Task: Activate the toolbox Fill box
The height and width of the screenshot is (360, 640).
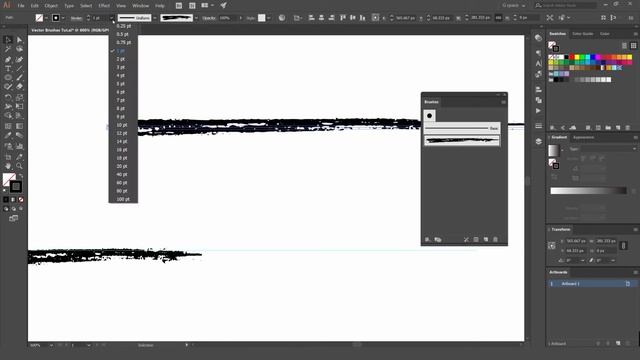Action: (9, 179)
